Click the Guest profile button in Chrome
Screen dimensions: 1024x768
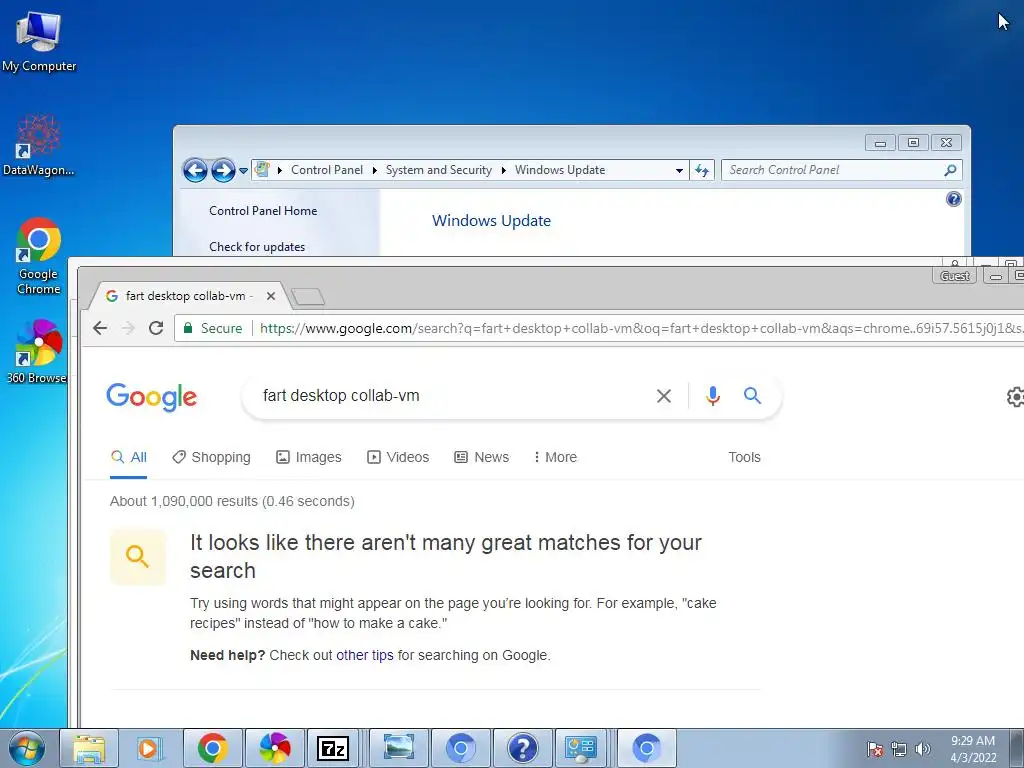click(954, 276)
